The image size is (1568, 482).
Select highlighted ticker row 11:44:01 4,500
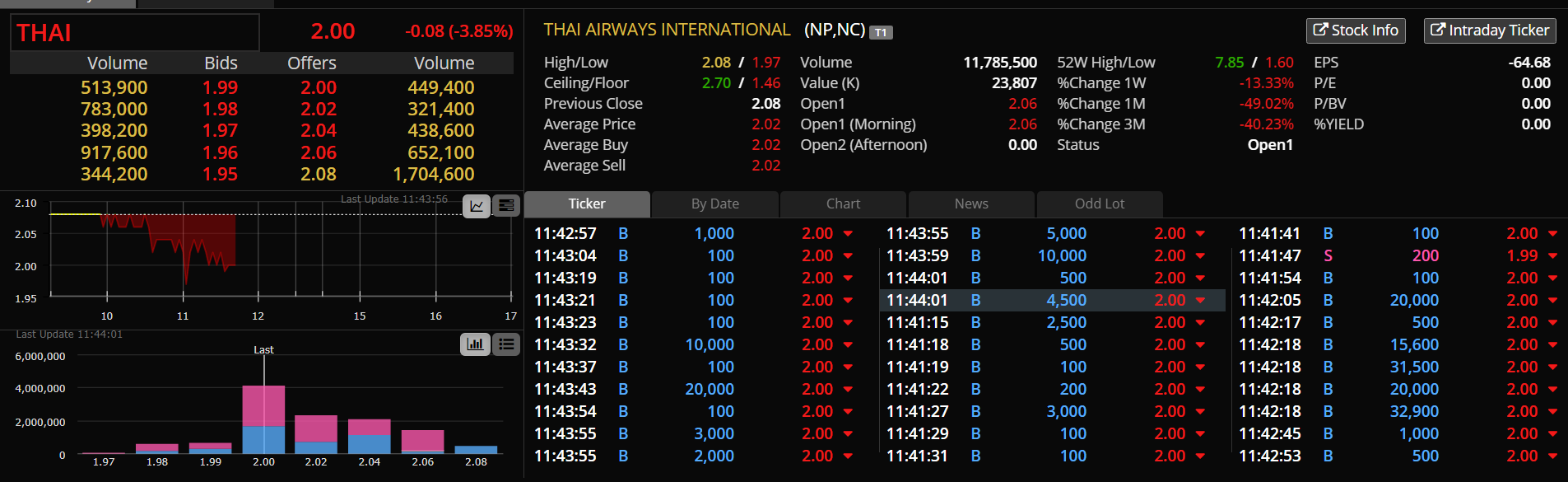tap(1052, 301)
